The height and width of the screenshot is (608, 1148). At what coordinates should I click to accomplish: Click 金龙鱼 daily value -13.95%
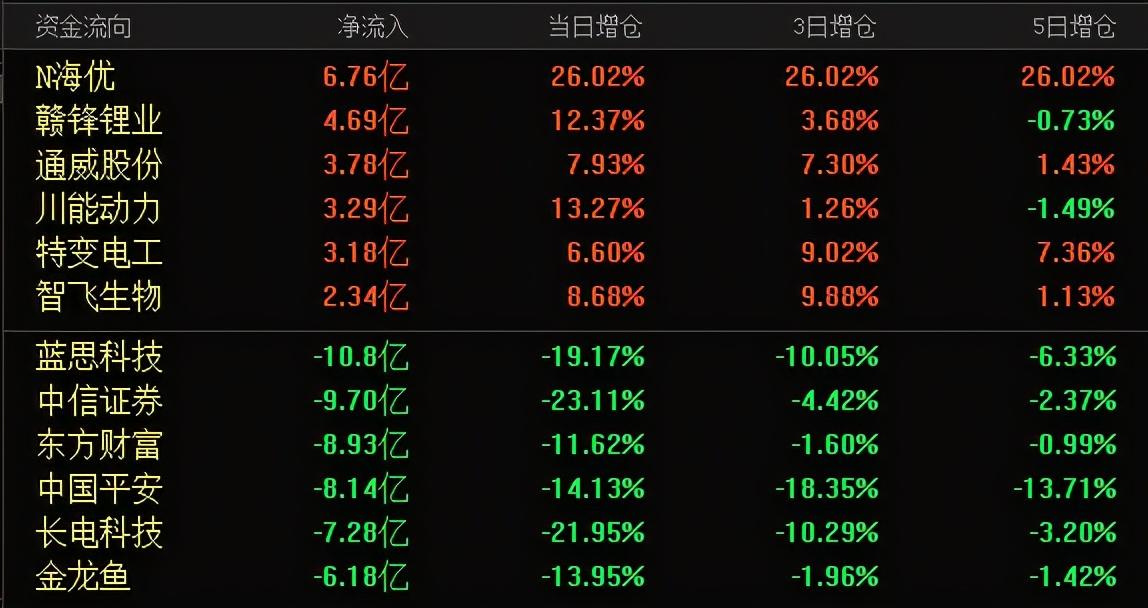pos(592,577)
